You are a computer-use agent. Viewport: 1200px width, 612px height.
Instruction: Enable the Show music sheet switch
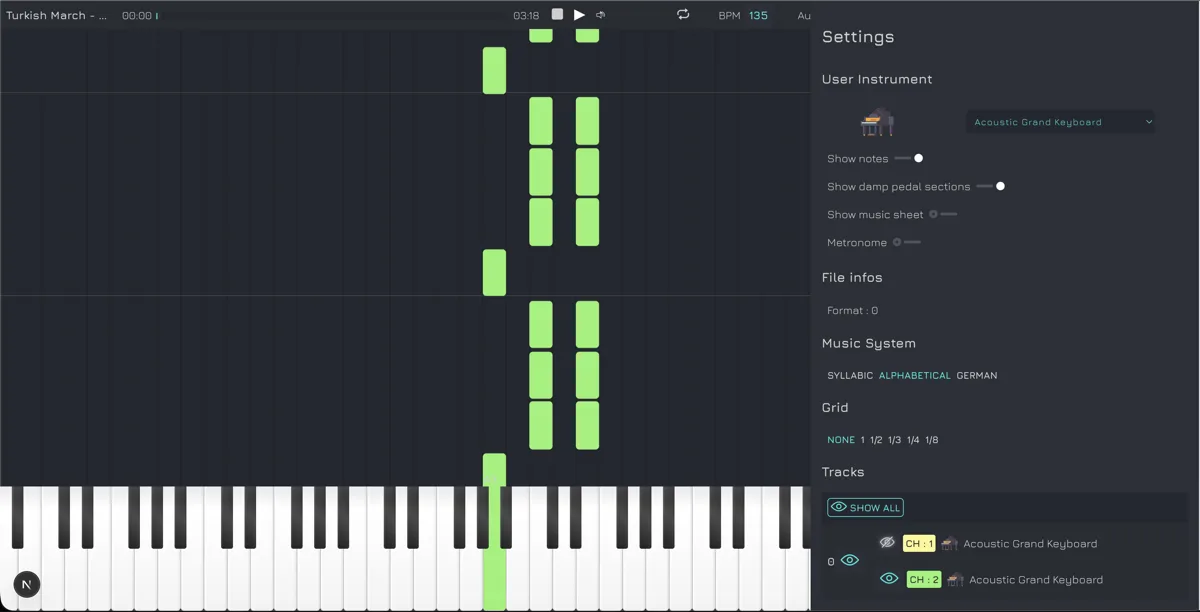pos(943,214)
